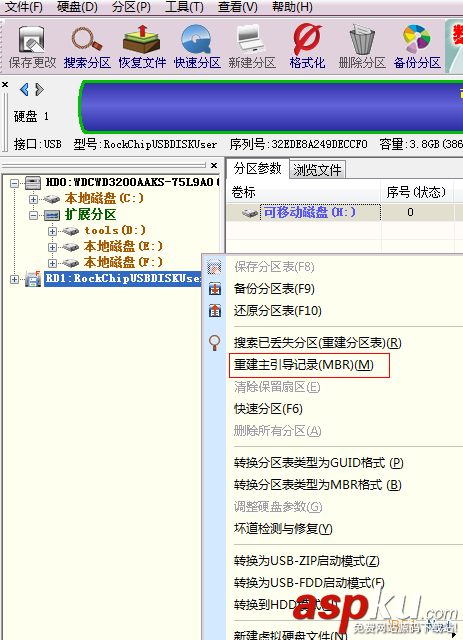Choose 转换为USB-FDD启动模式(F)
The height and width of the screenshot is (640, 463).
pos(309,582)
